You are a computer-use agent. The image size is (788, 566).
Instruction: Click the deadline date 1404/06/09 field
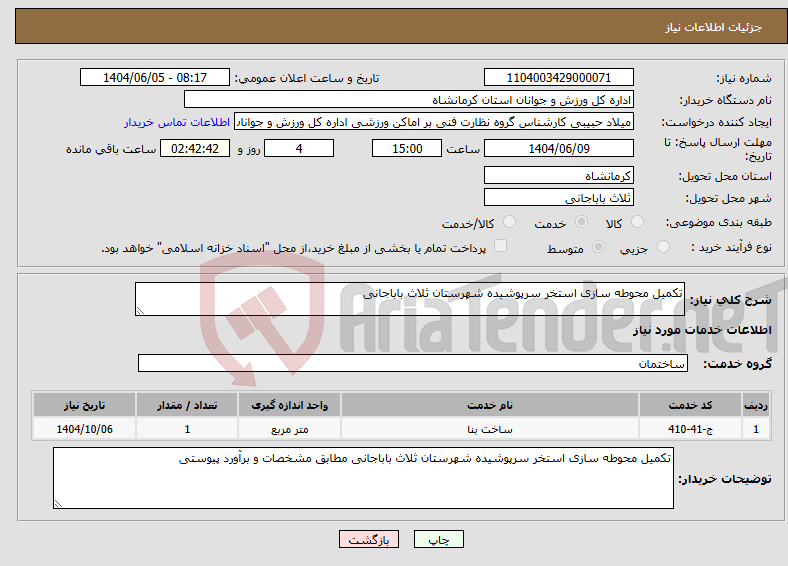click(558, 148)
